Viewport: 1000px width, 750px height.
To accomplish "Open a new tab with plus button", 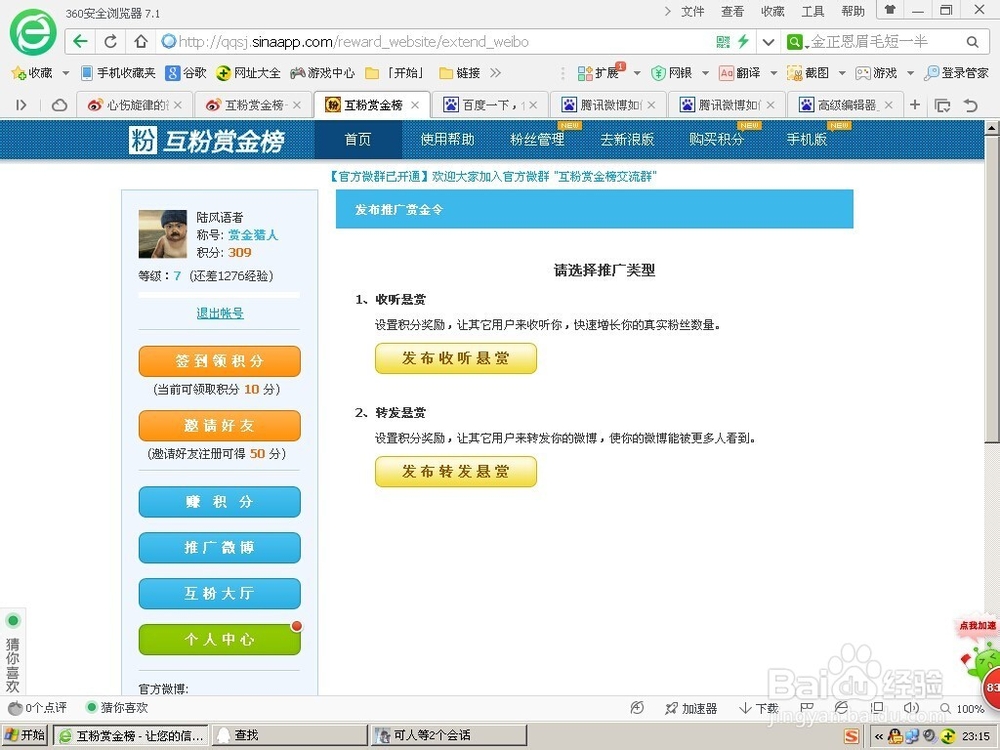I will 915,105.
